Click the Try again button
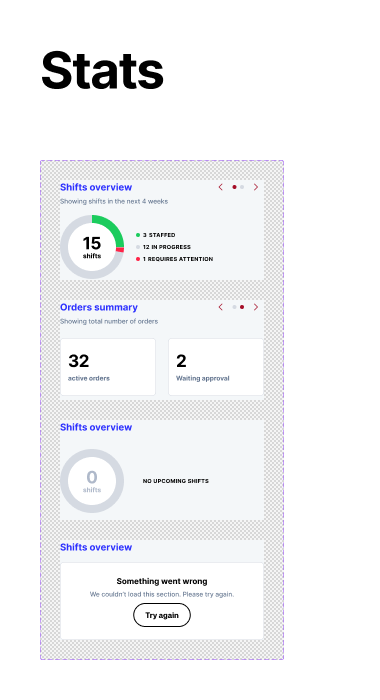This screenshot has height=700, width=380. coord(162,615)
